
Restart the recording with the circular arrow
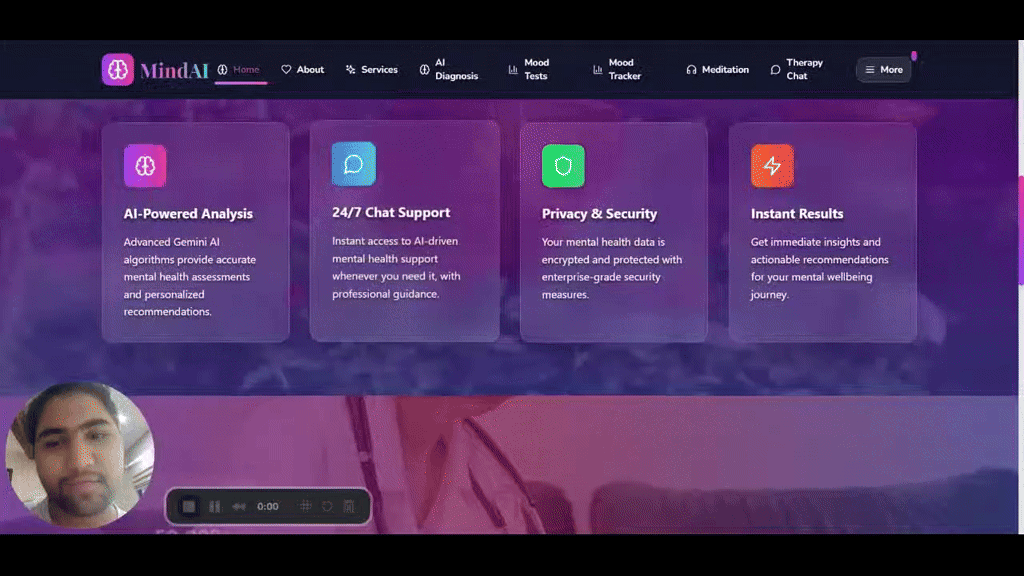coord(327,506)
